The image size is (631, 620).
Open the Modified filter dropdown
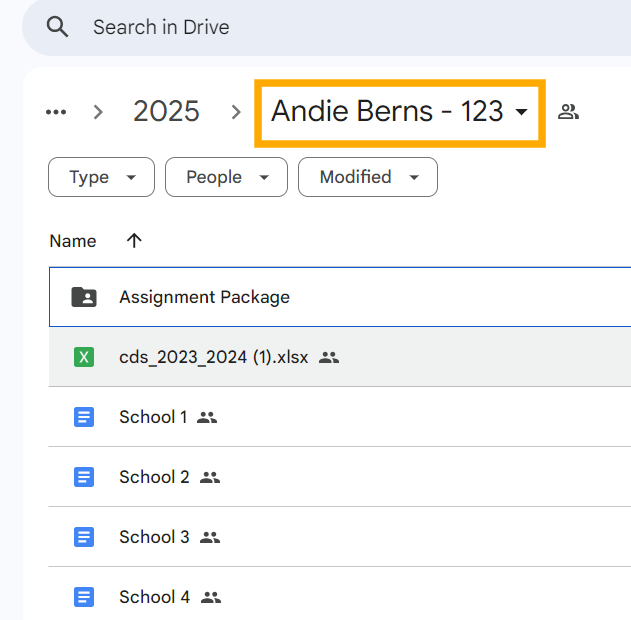tap(368, 177)
